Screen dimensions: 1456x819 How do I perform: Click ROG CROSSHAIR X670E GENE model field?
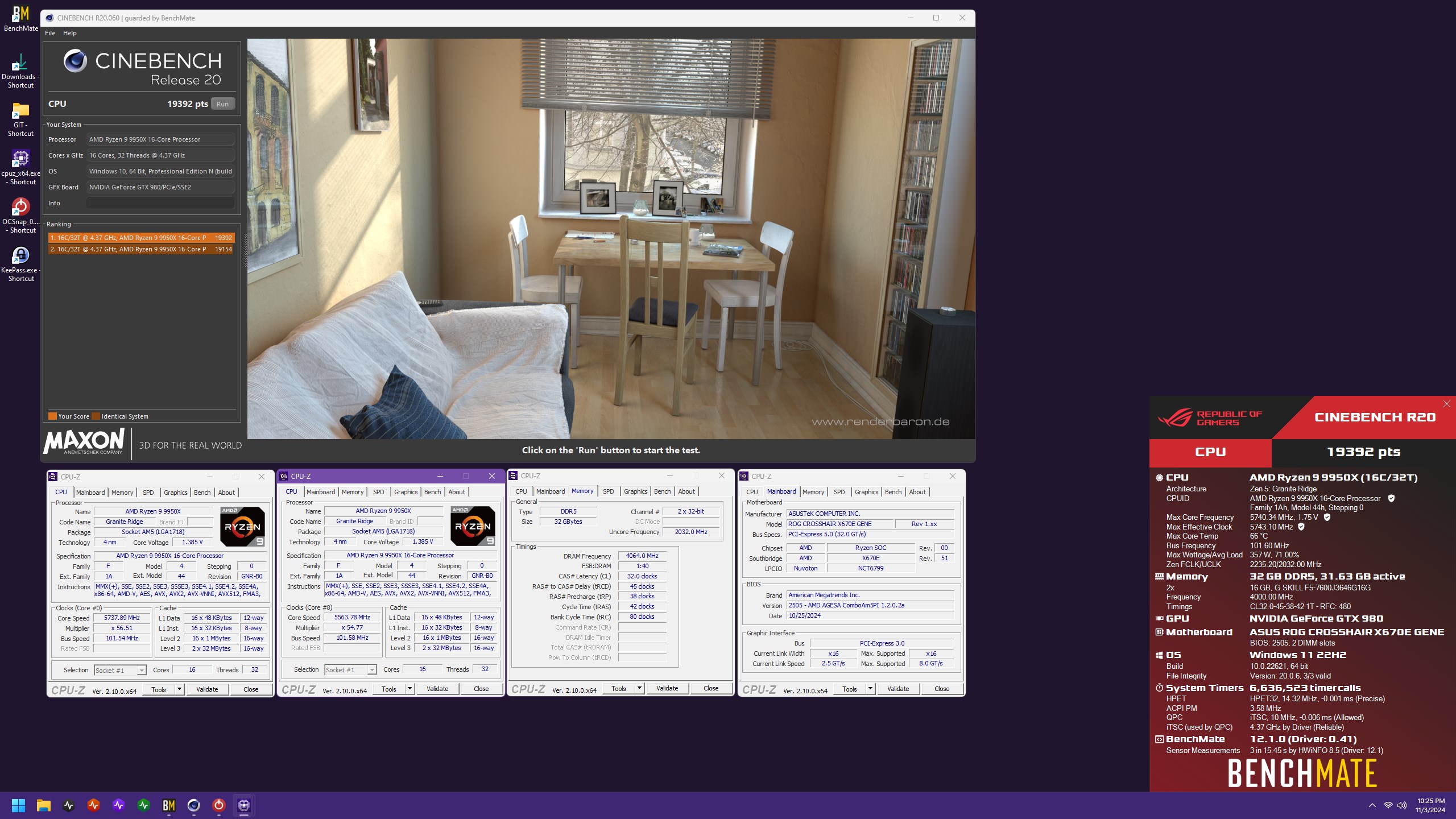click(841, 524)
